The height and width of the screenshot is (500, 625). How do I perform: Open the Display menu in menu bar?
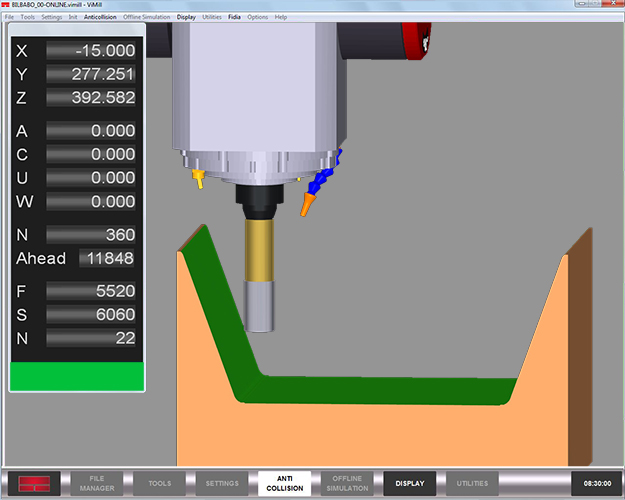point(186,17)
